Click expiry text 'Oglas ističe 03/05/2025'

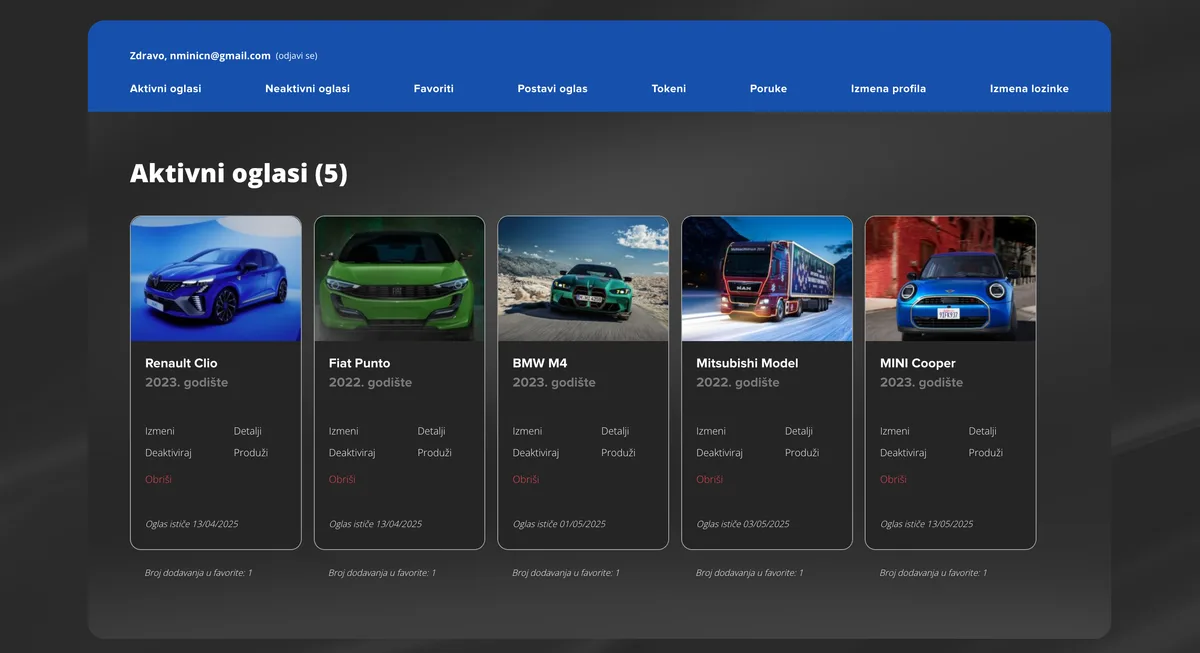point(743,524)
